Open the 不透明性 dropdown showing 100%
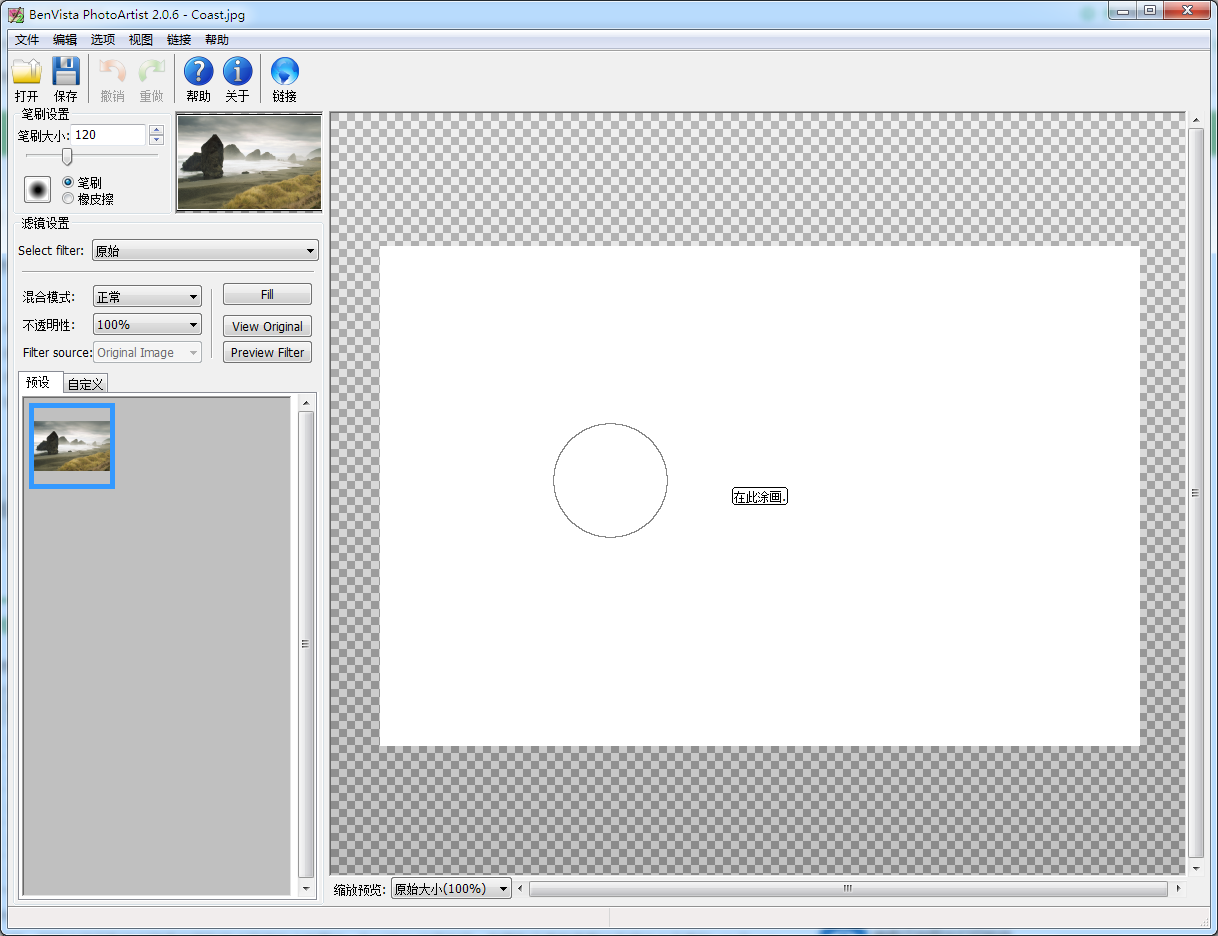 tap(147, 325)
